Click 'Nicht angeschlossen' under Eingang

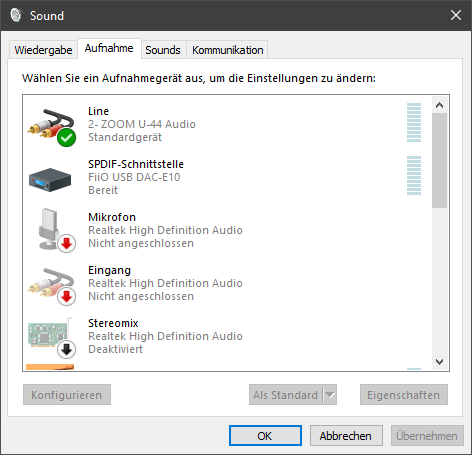(x=141, y=296)
